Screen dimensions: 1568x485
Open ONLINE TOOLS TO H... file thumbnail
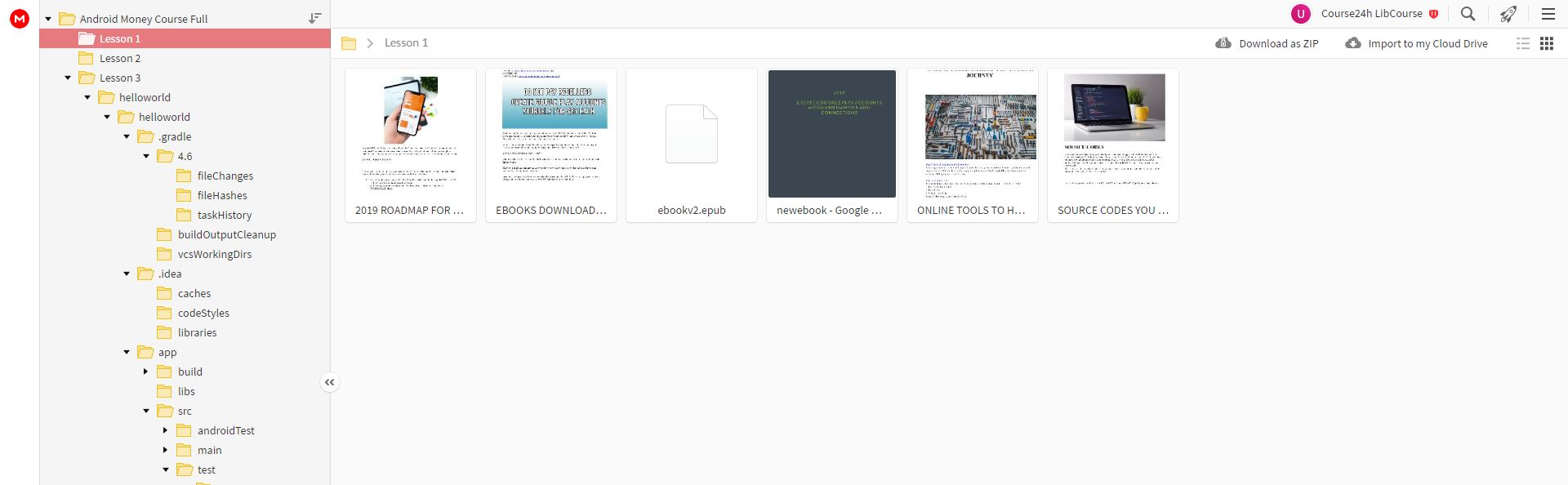[x=973, y=145]
